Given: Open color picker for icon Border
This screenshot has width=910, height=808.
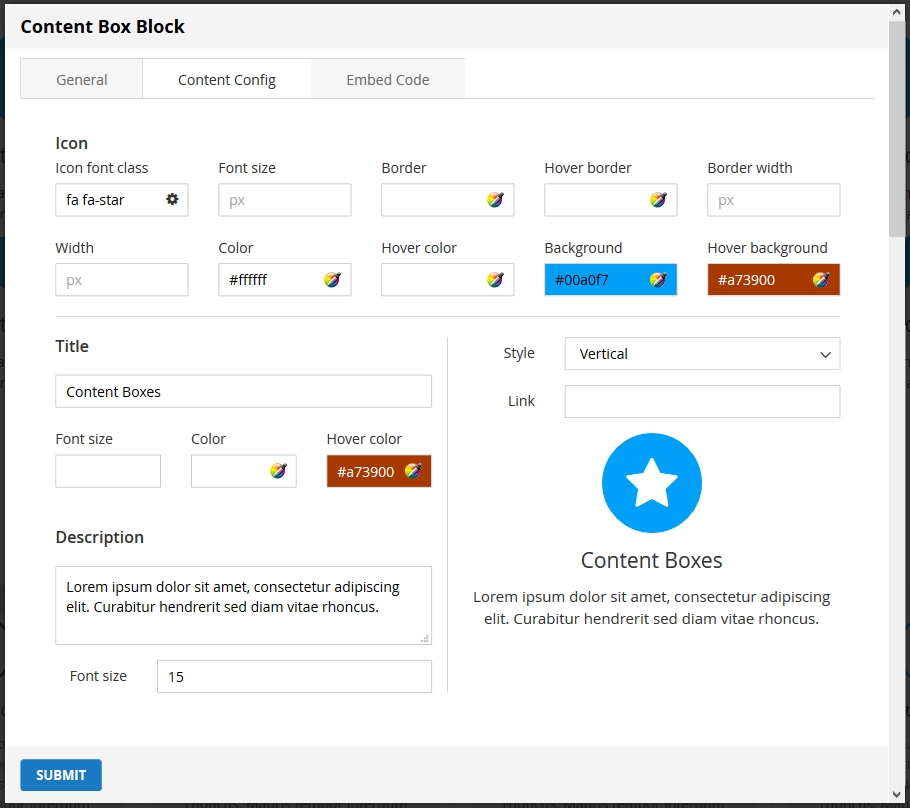Looking at the screenshot, I should click(x=495, y=199).
